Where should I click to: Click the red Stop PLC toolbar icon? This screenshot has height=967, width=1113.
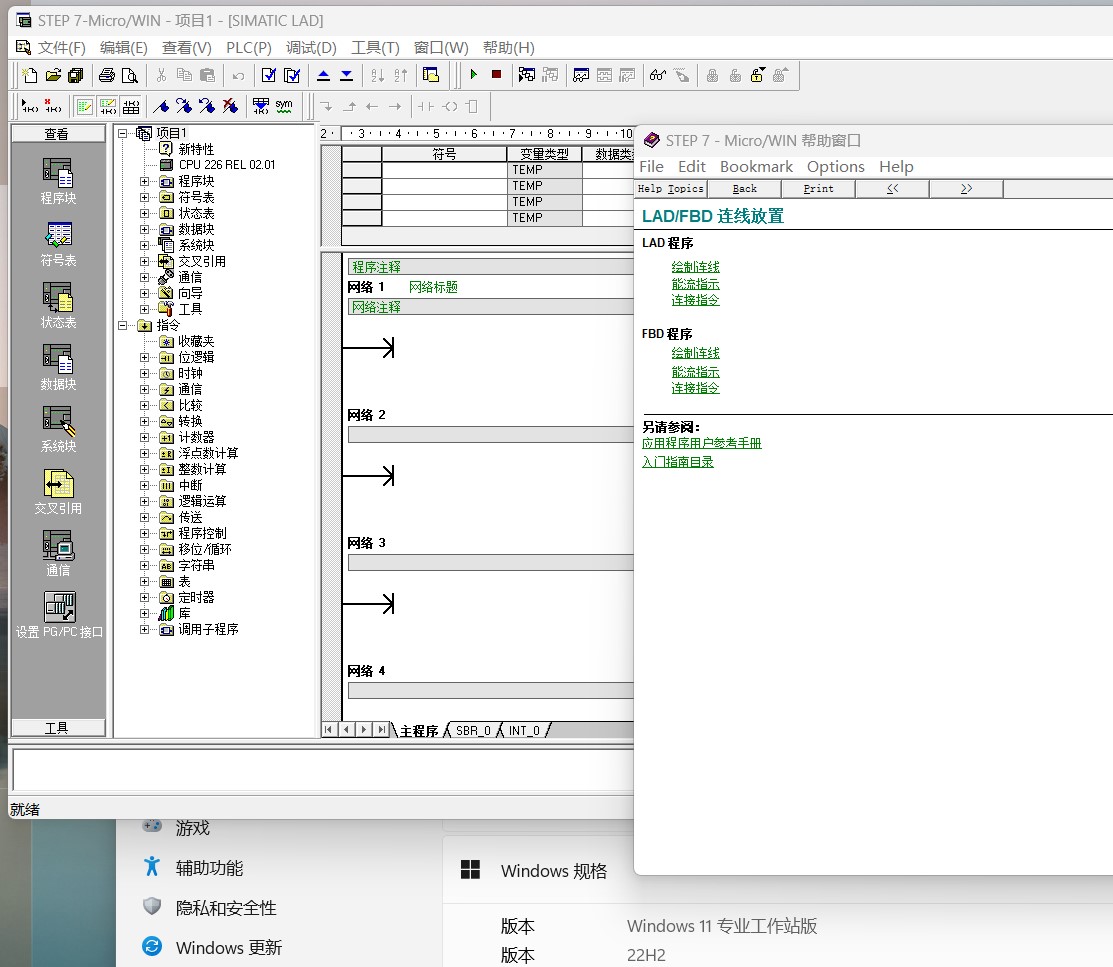[496, 75]
